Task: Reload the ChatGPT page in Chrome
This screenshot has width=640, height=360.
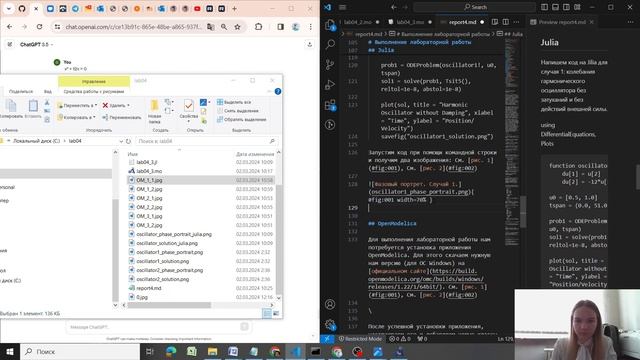Action: pos(39,27)
